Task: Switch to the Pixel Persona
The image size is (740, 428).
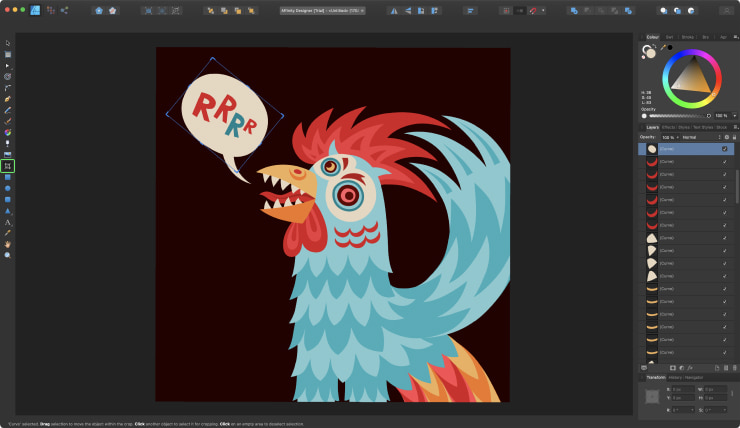Action: [50, 10]
